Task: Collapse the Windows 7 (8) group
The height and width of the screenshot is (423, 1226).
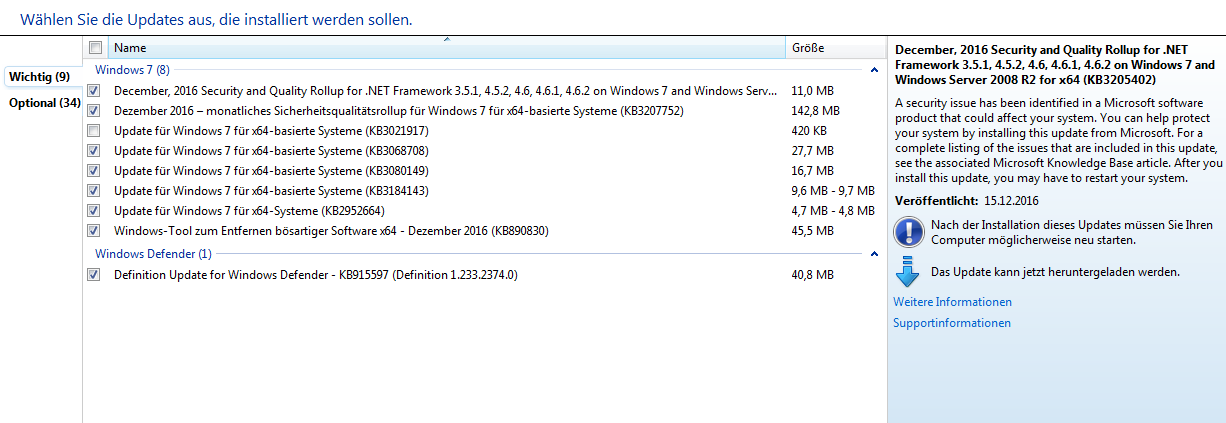Action: 874,70
